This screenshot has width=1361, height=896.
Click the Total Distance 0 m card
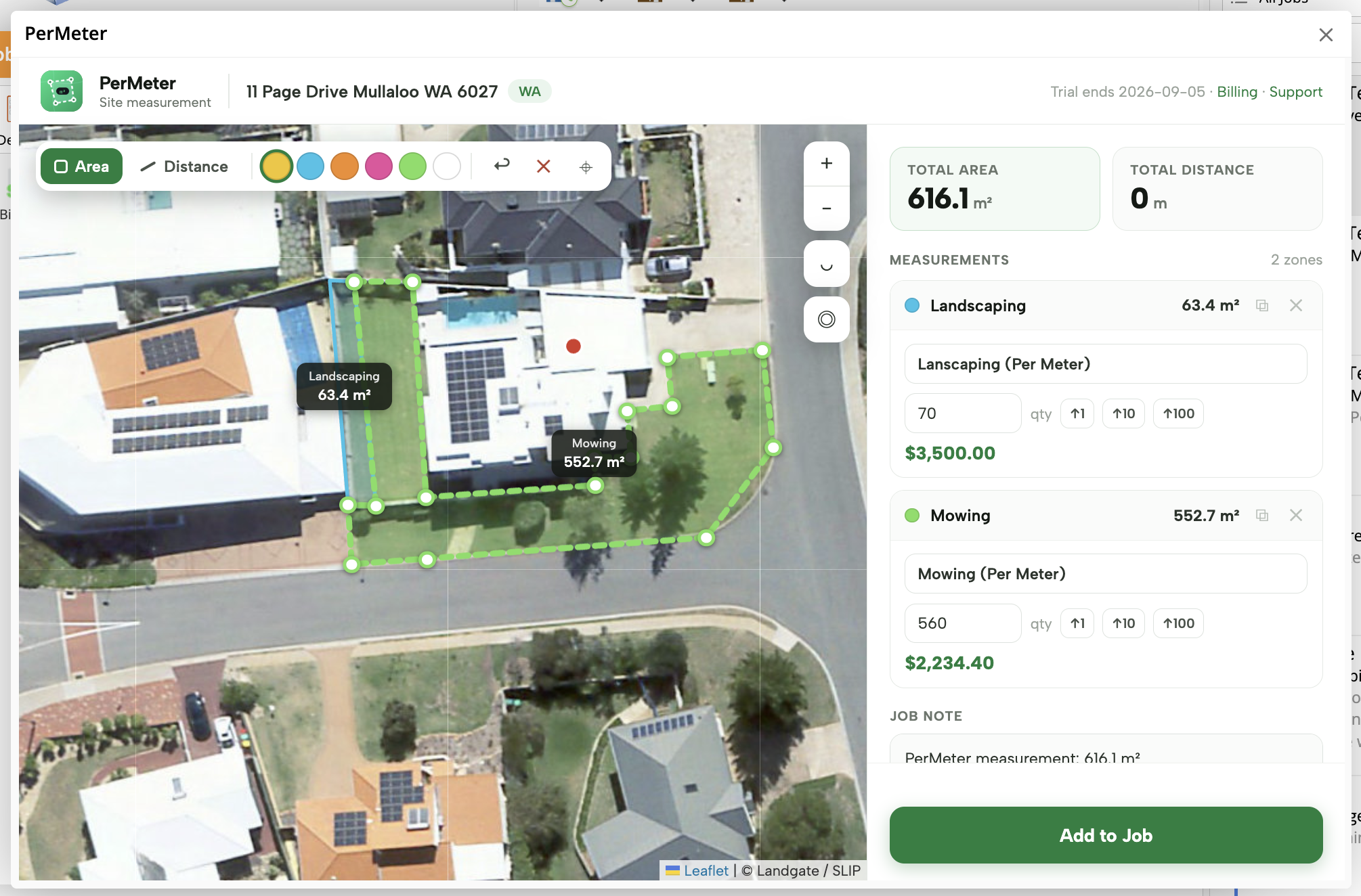click(x=1217, y=189)
